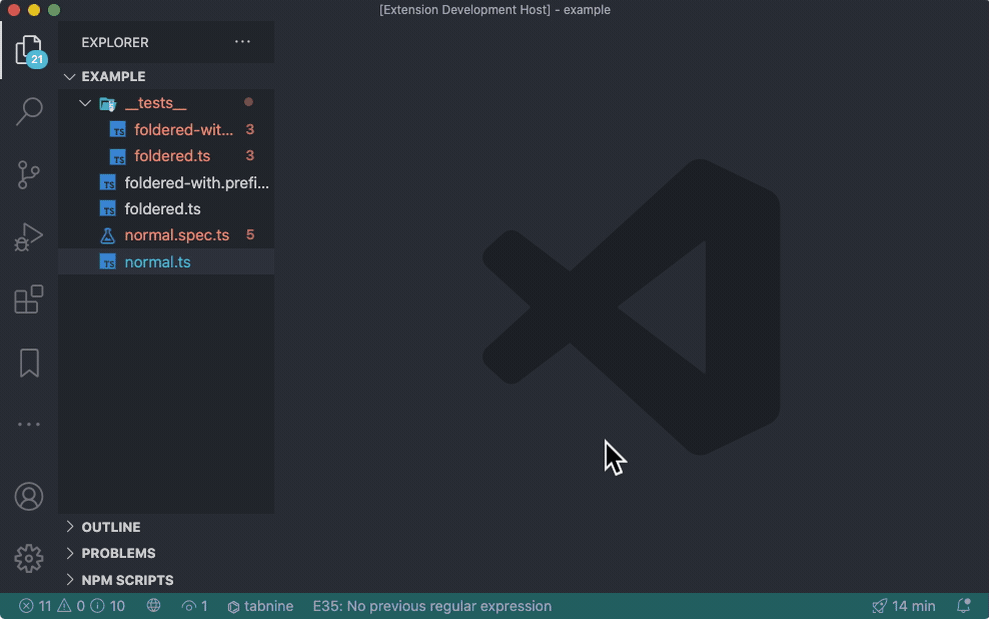Click the E35 regular expression message
The width and height of the screenshot is (989, 619).
coord(432,606)
